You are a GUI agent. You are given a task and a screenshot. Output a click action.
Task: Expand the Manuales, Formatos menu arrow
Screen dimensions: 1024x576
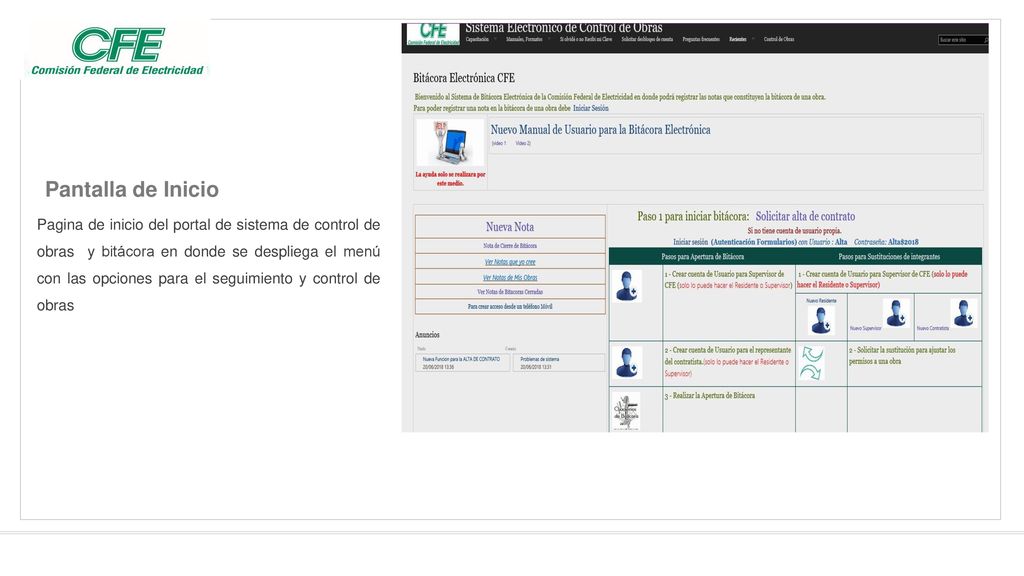(549, 39)
